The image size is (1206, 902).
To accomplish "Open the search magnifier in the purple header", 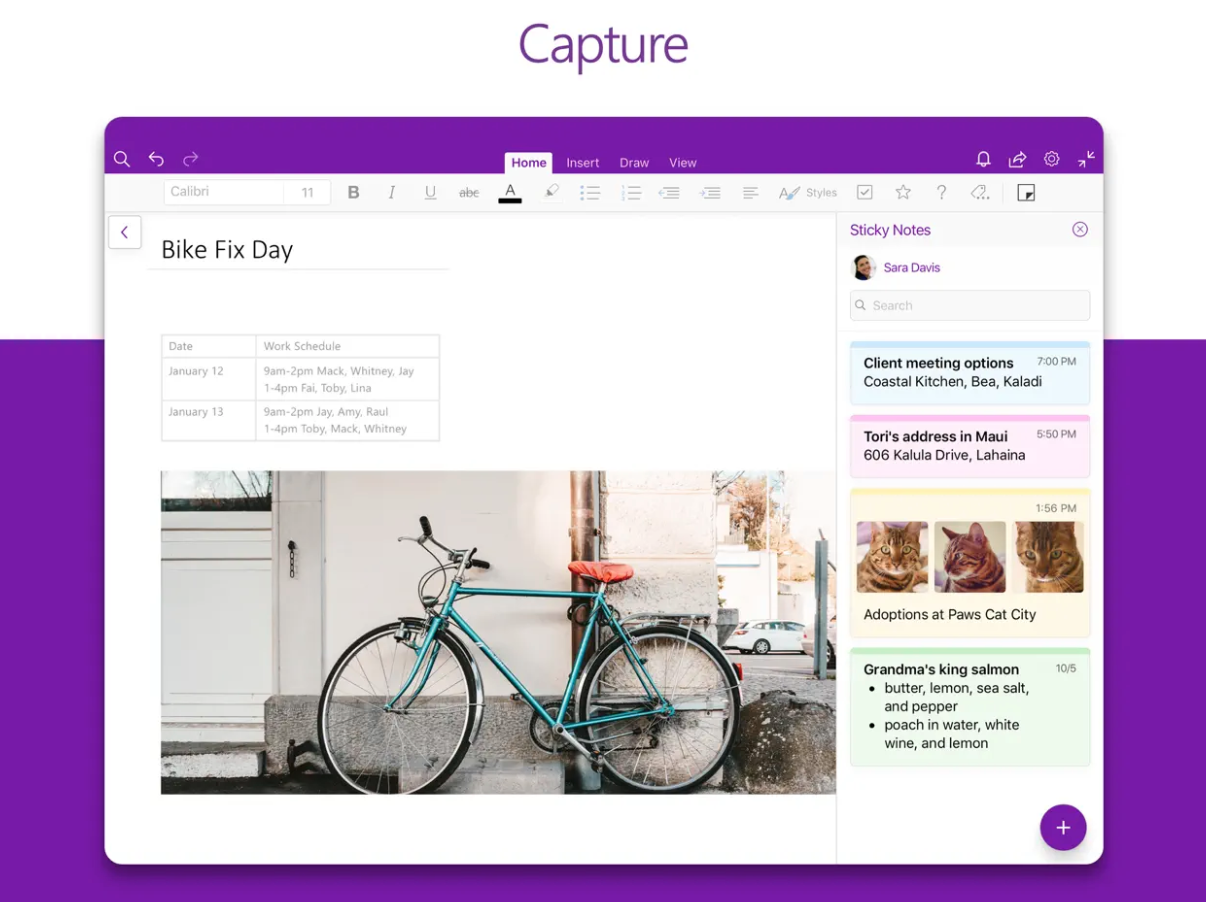I will [x=122, y=159].
